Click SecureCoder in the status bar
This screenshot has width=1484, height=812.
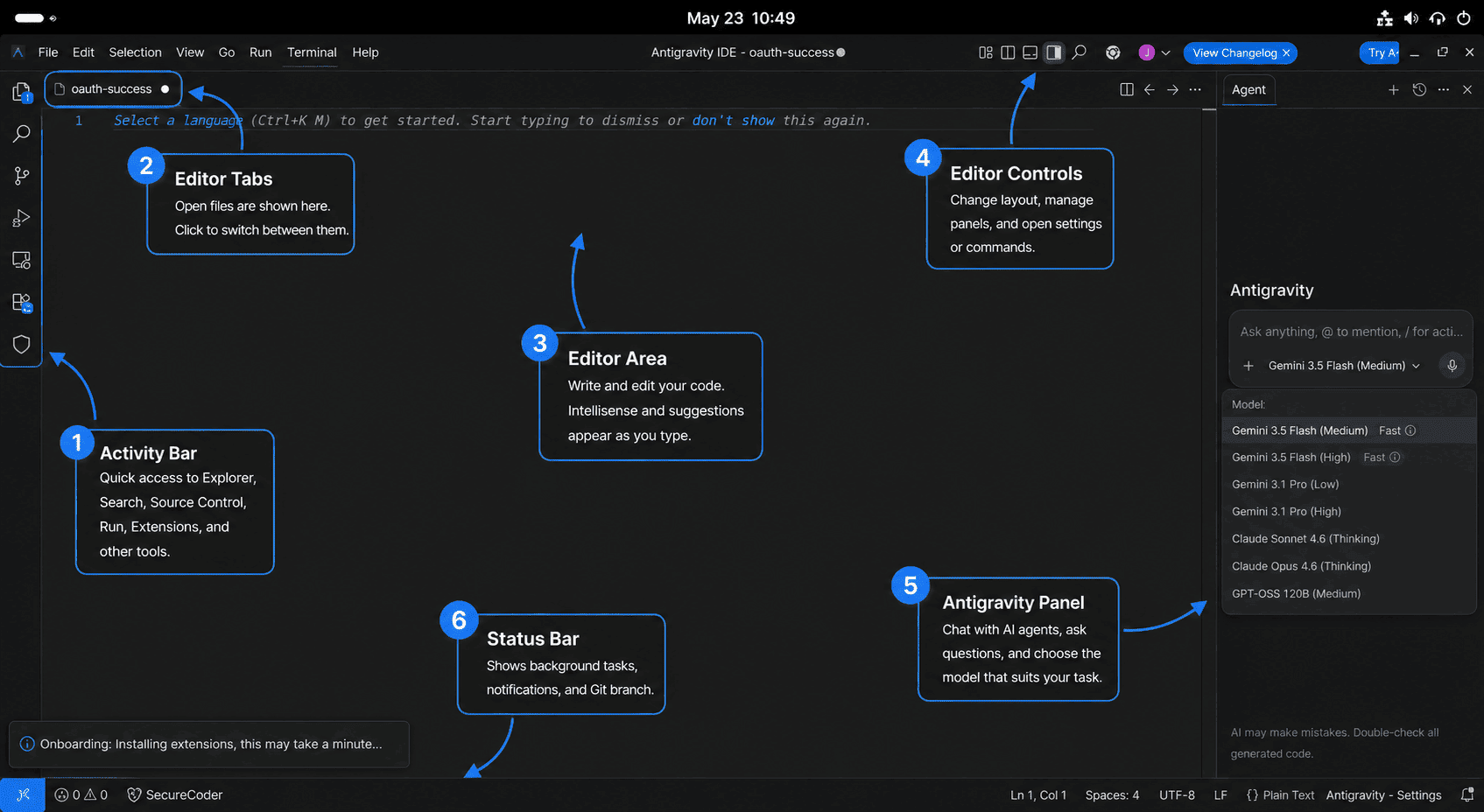tap(175, 794)
